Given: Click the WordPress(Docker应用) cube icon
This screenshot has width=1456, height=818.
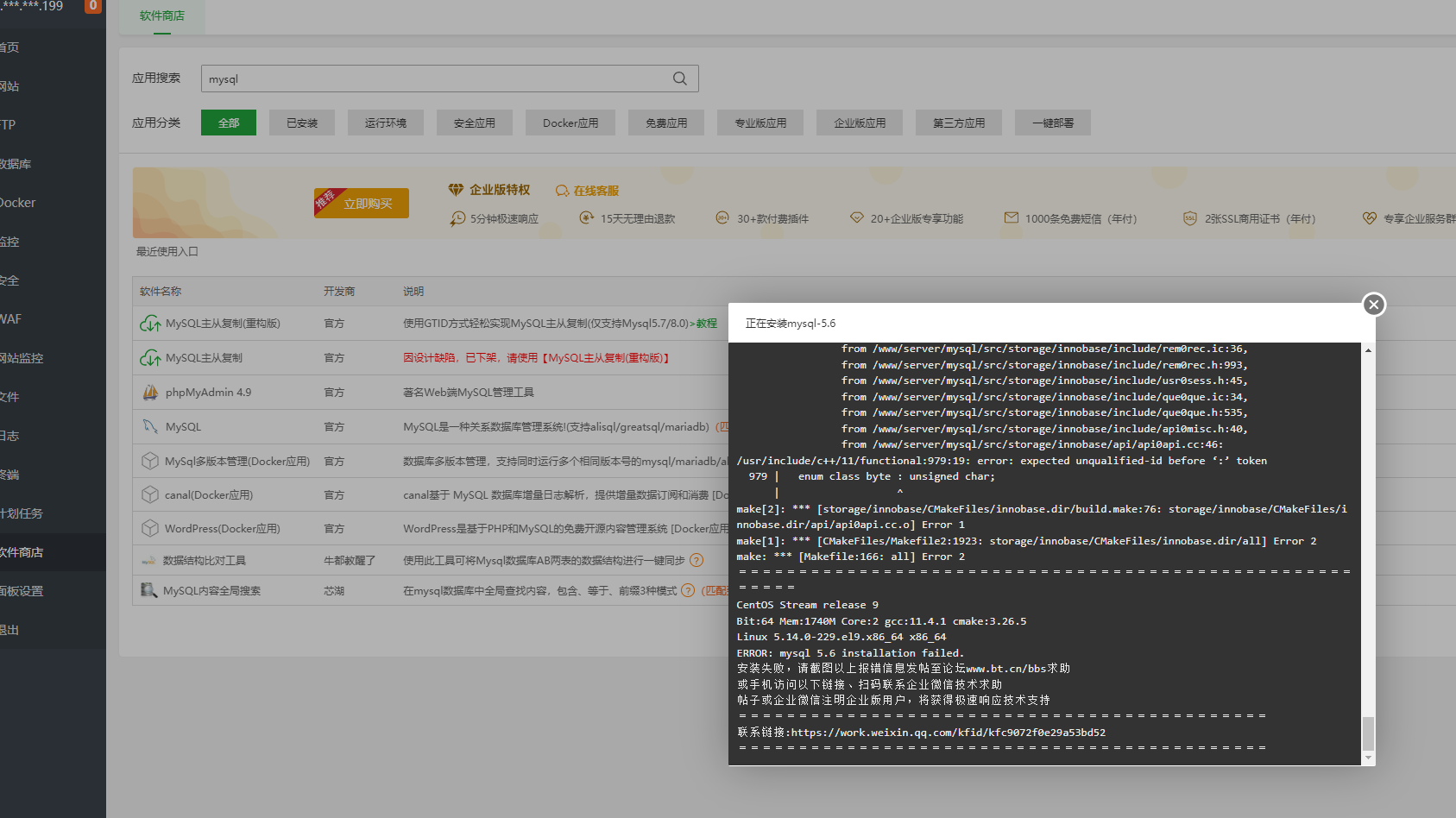Looking at the screenshot, I should (x=150, y=528).
